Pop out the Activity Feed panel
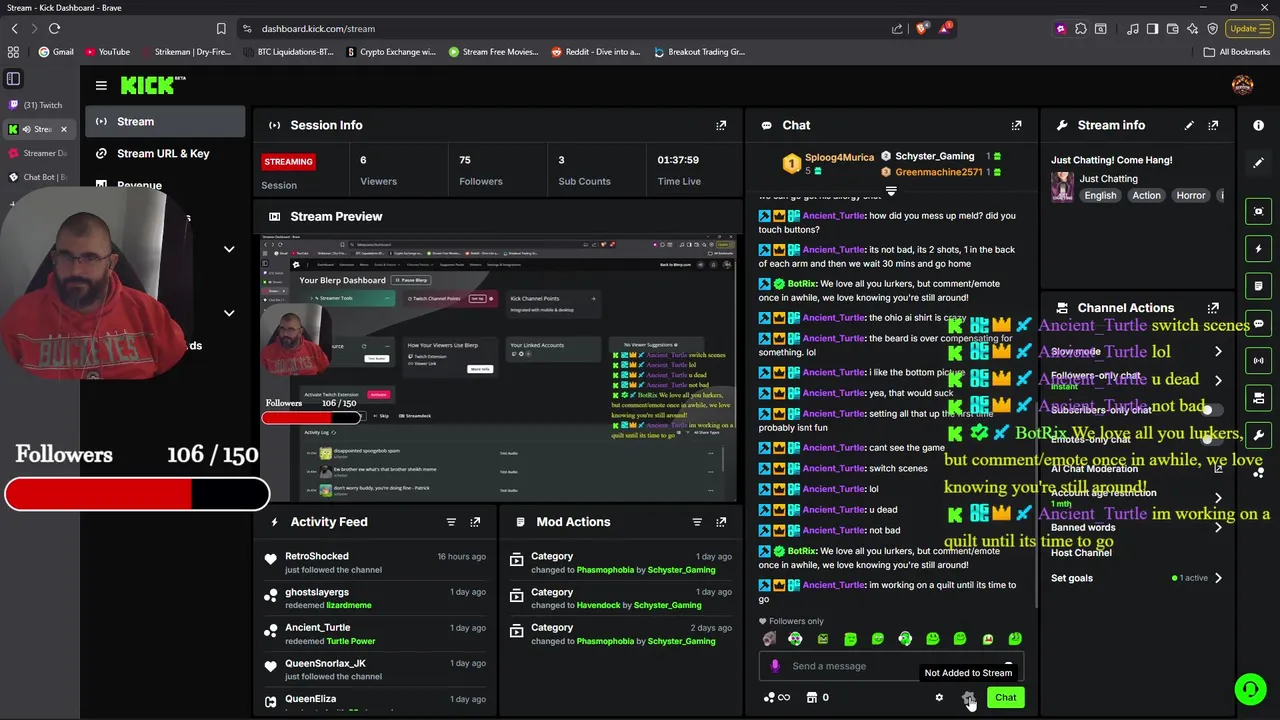Image resolution: width=1280 pixels, height=720 pixels. click(475, 522)
